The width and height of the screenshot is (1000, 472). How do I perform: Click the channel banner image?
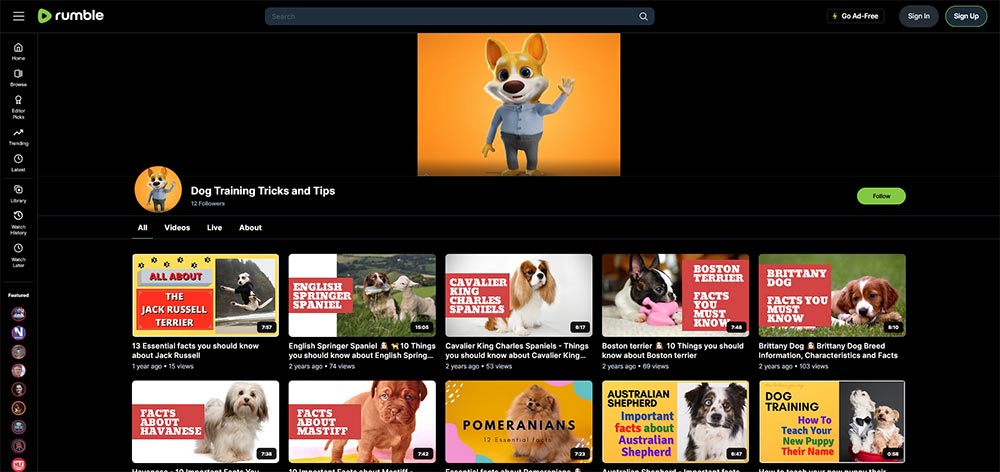point(518,105)
